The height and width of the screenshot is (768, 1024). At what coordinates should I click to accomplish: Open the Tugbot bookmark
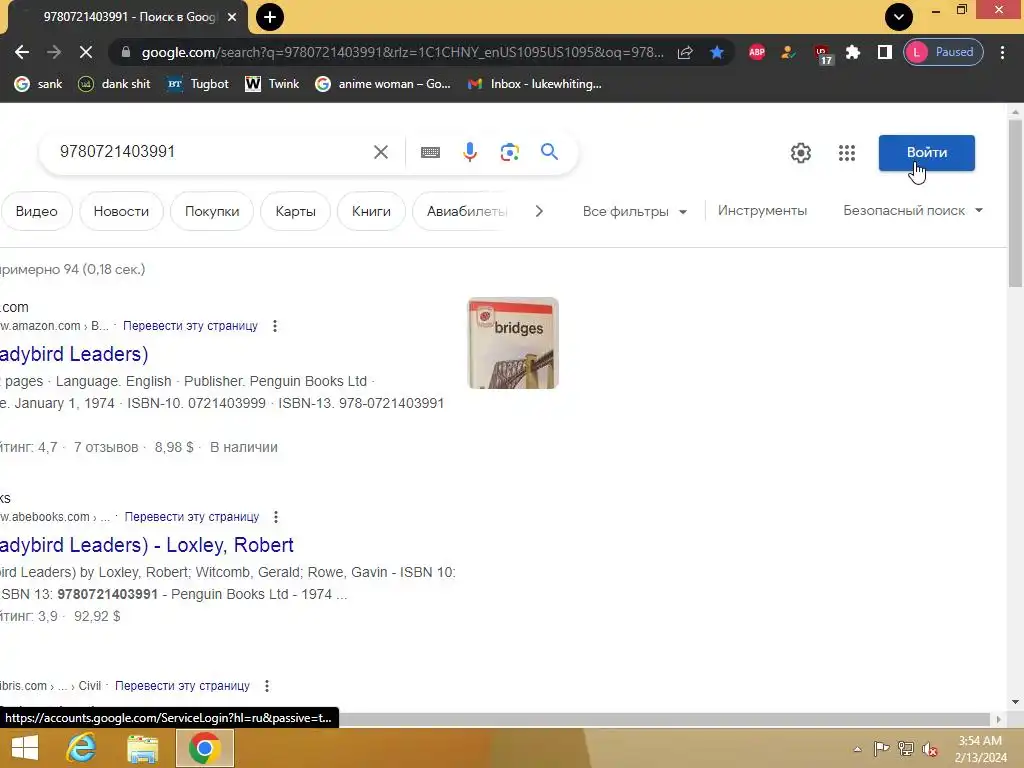[x=198, y=84]
